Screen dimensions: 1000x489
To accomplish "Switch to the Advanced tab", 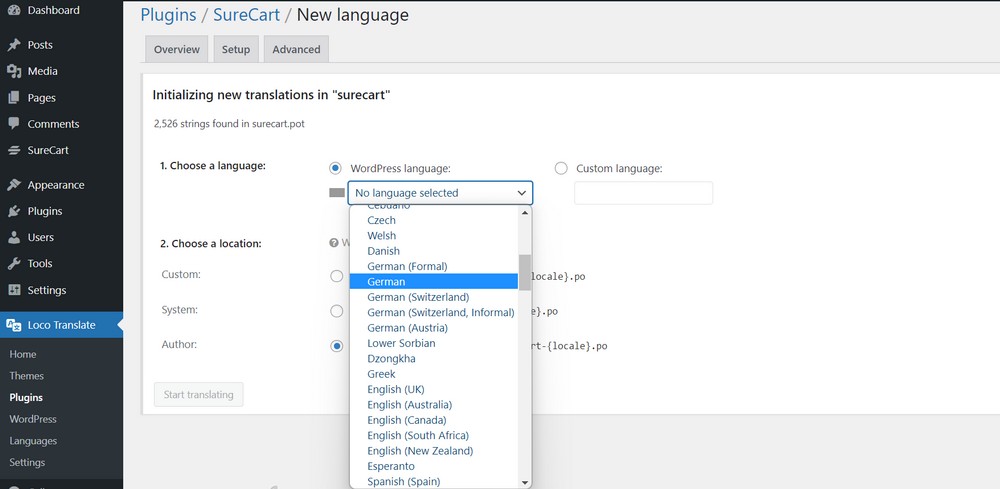I will coord(297,49).
